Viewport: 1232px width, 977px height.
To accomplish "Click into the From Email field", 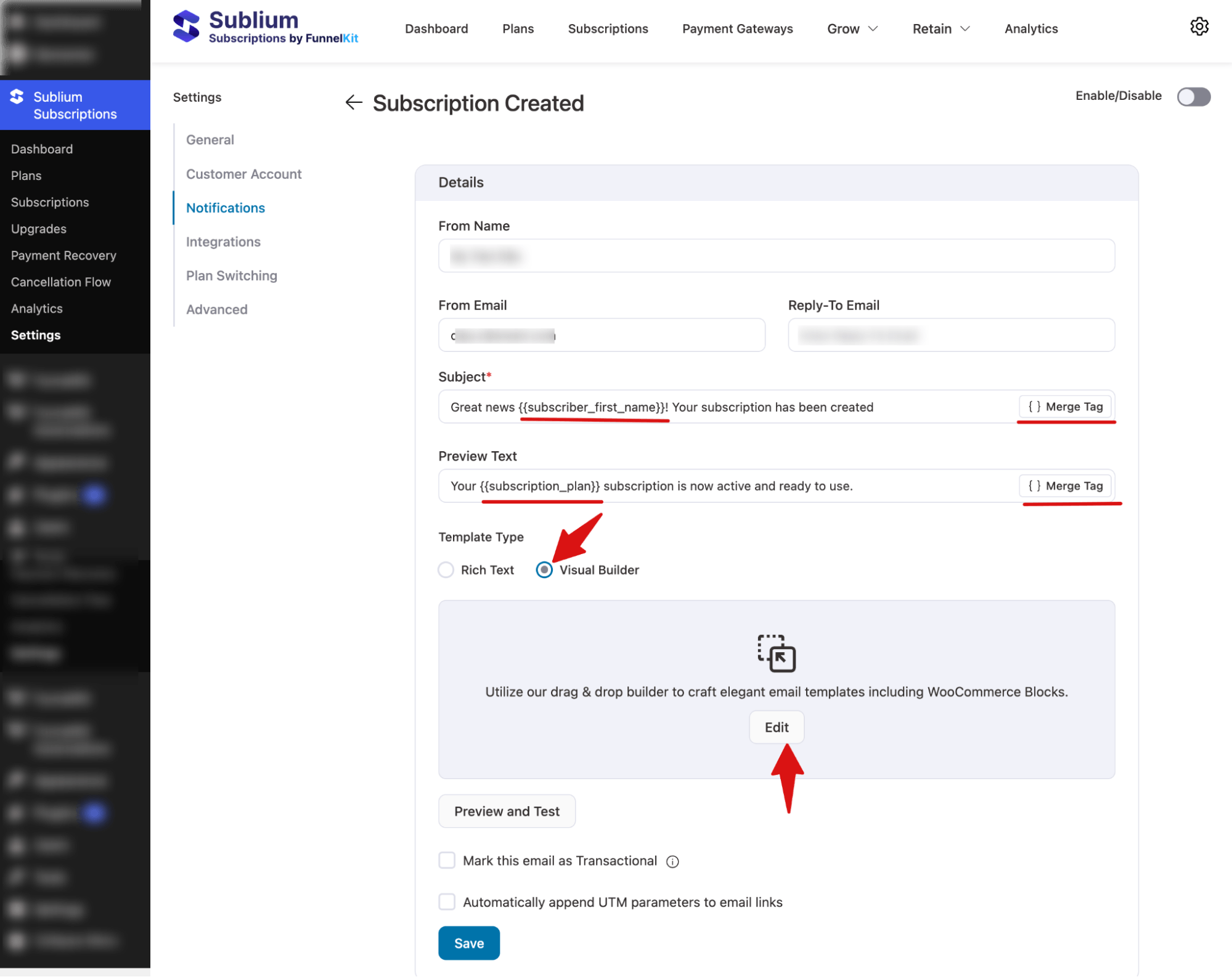I will click(x=602, y=335).
